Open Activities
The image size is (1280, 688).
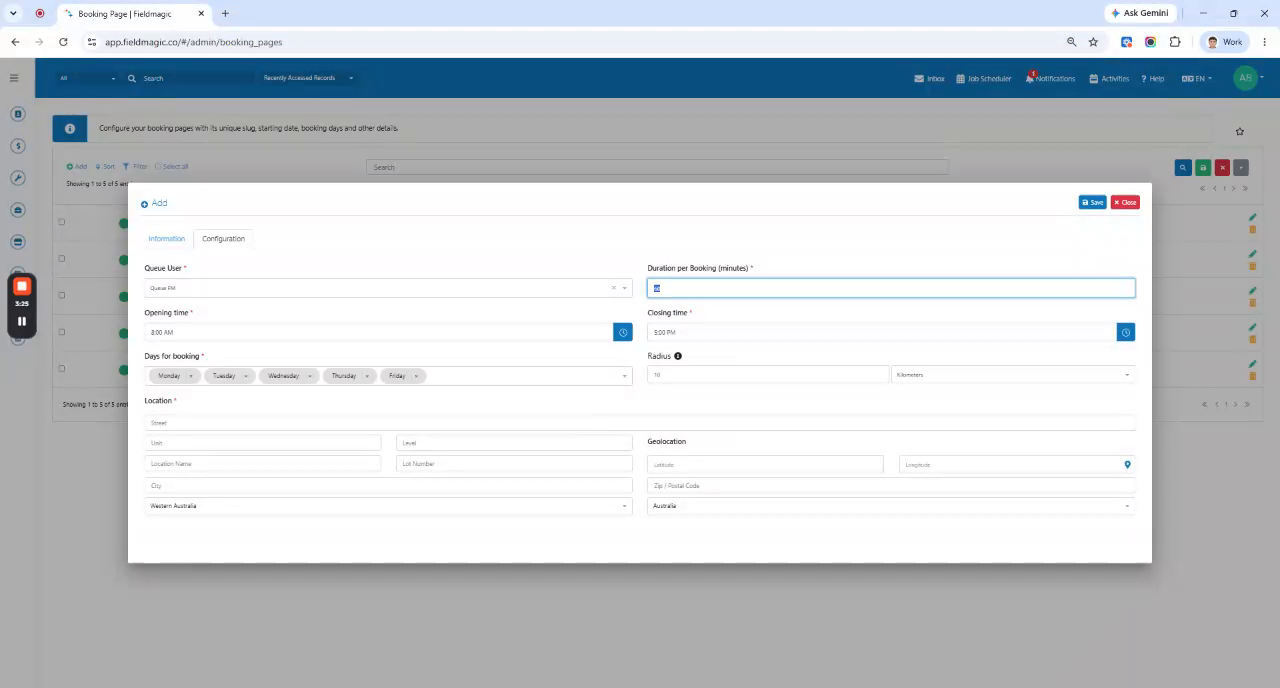coord(1109,78)
